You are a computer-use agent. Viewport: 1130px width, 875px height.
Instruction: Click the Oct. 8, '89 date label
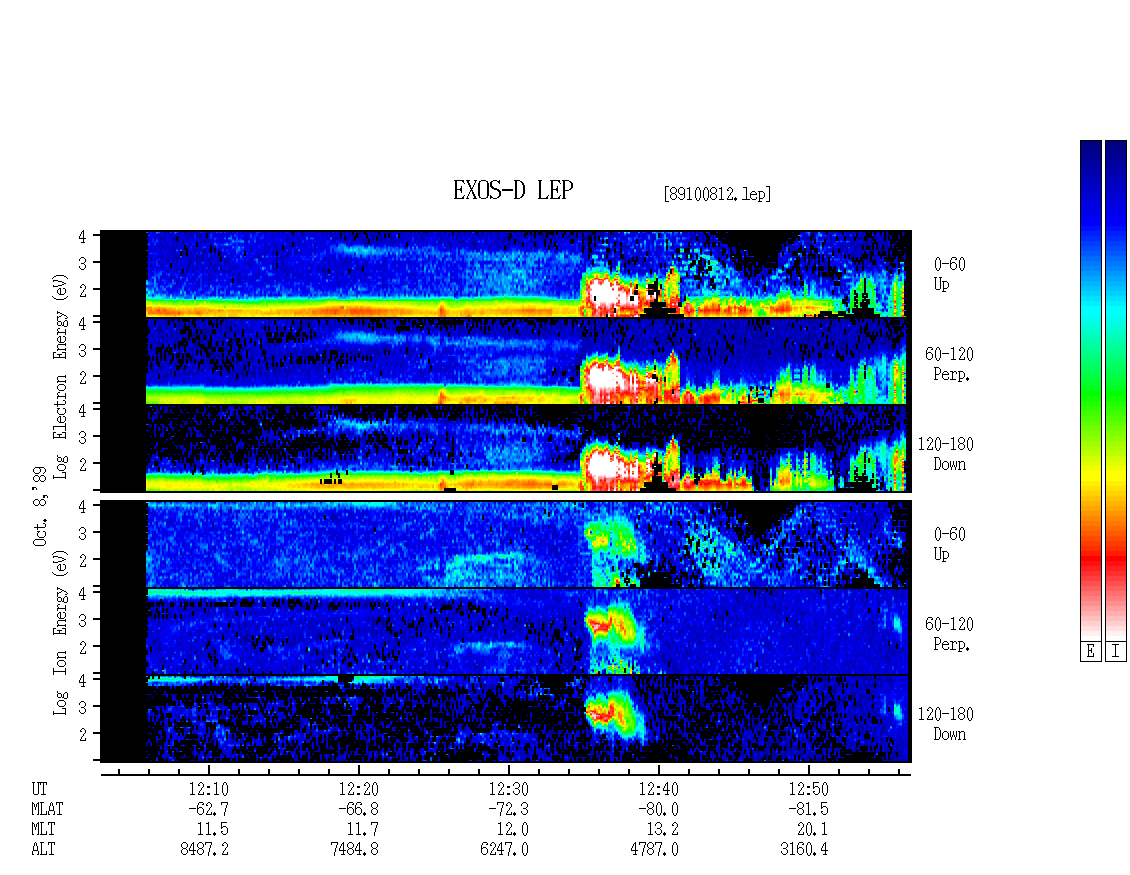(x=40, y=505)
